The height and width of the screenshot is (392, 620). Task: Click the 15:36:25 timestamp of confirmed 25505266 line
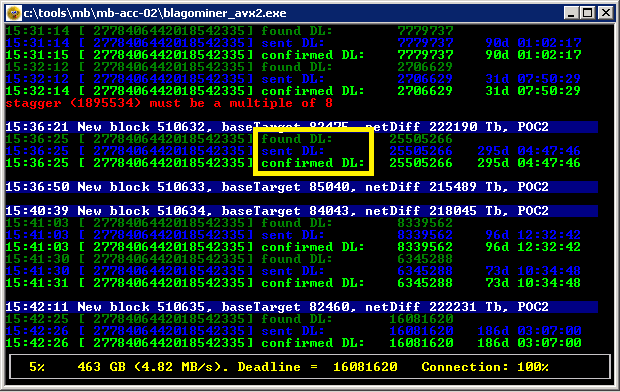pyautogui.click(x=37, y=163)
